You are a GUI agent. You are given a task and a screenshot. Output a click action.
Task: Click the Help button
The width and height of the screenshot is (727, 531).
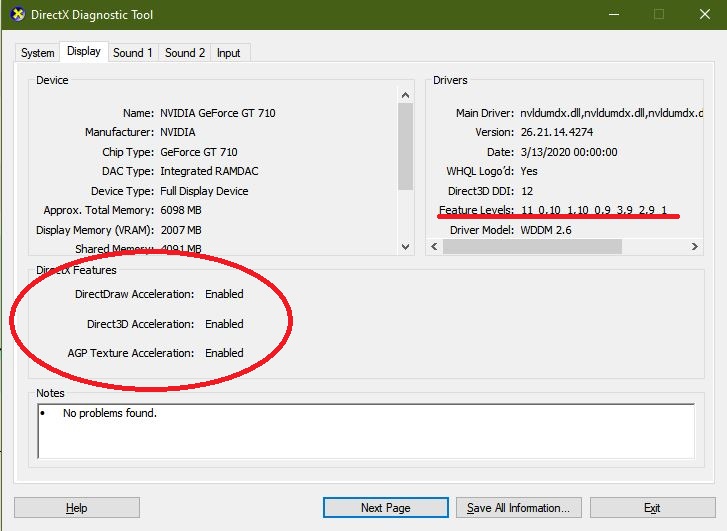coord(77,508)
